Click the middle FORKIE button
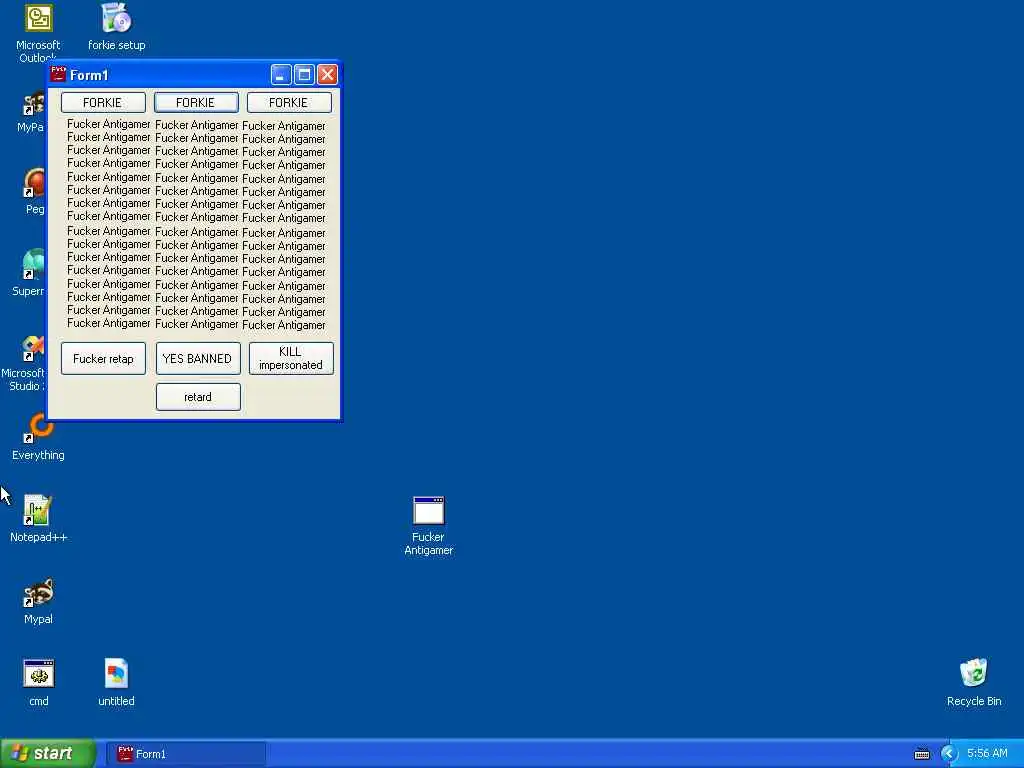This screenshot has width=1024, height=768. [196, 103]
